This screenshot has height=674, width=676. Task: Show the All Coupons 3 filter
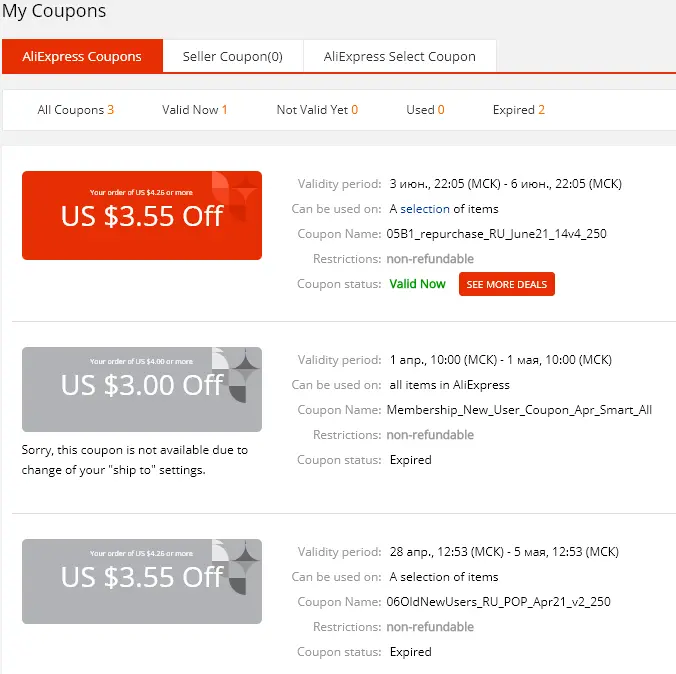click(75, 110)
